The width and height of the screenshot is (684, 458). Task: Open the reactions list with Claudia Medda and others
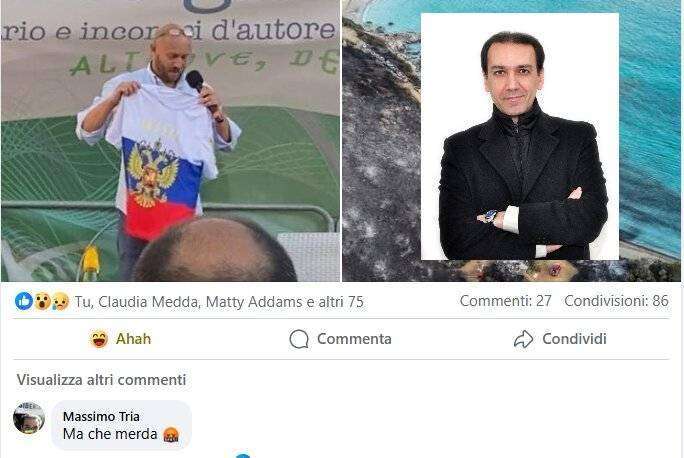[219, 302]
